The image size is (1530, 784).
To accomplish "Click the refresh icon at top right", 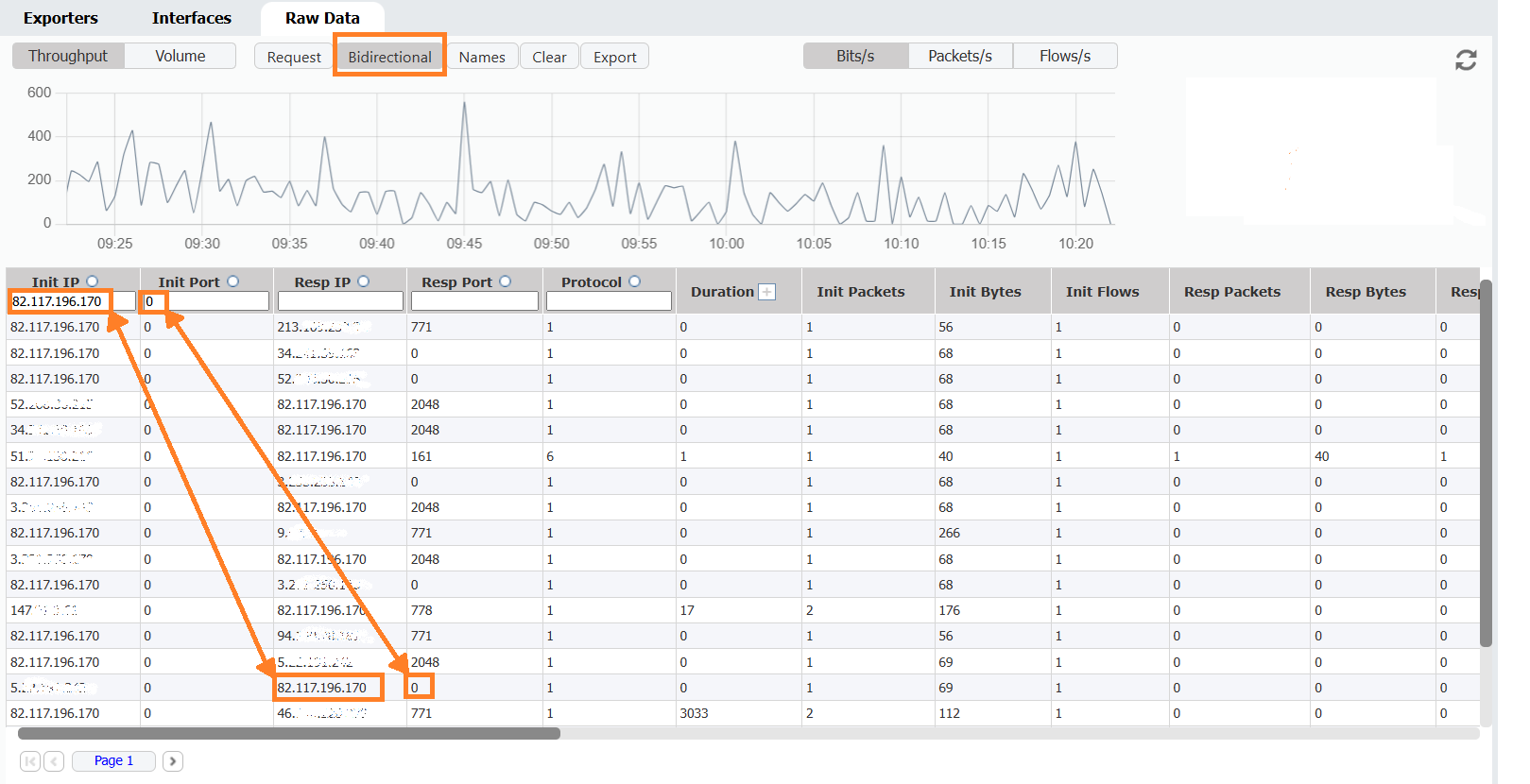I will (1465, 60).
